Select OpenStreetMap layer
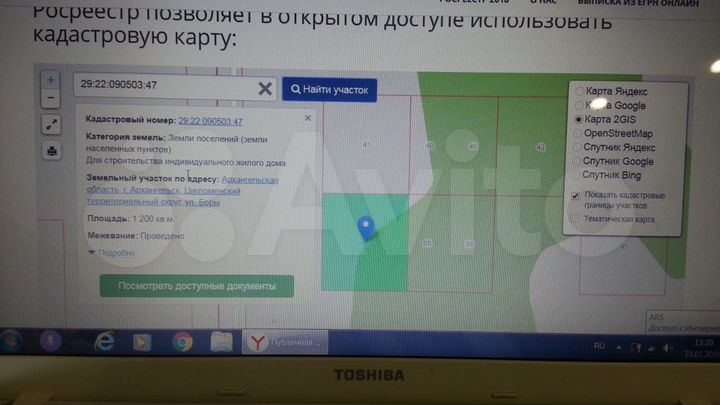The width and height of the screenshot is (720, 405). tap(613, 134)
